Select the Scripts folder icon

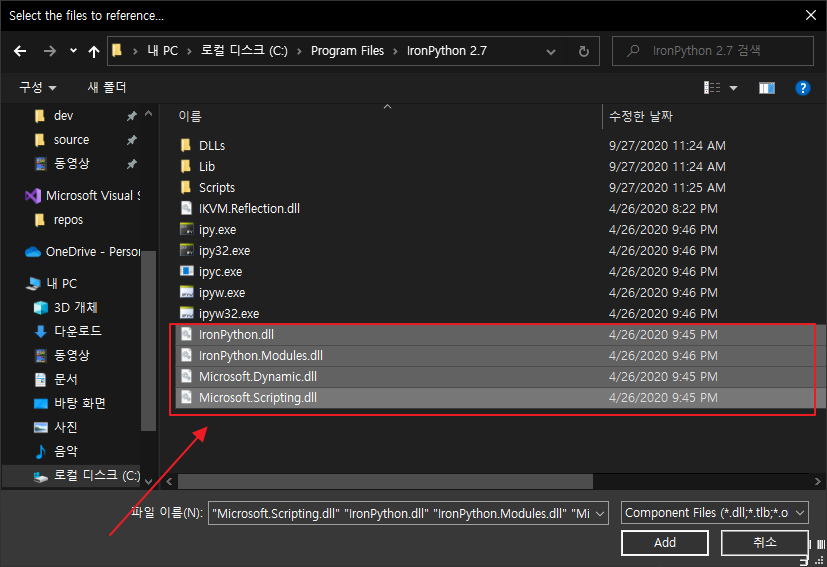click(186, 187)
